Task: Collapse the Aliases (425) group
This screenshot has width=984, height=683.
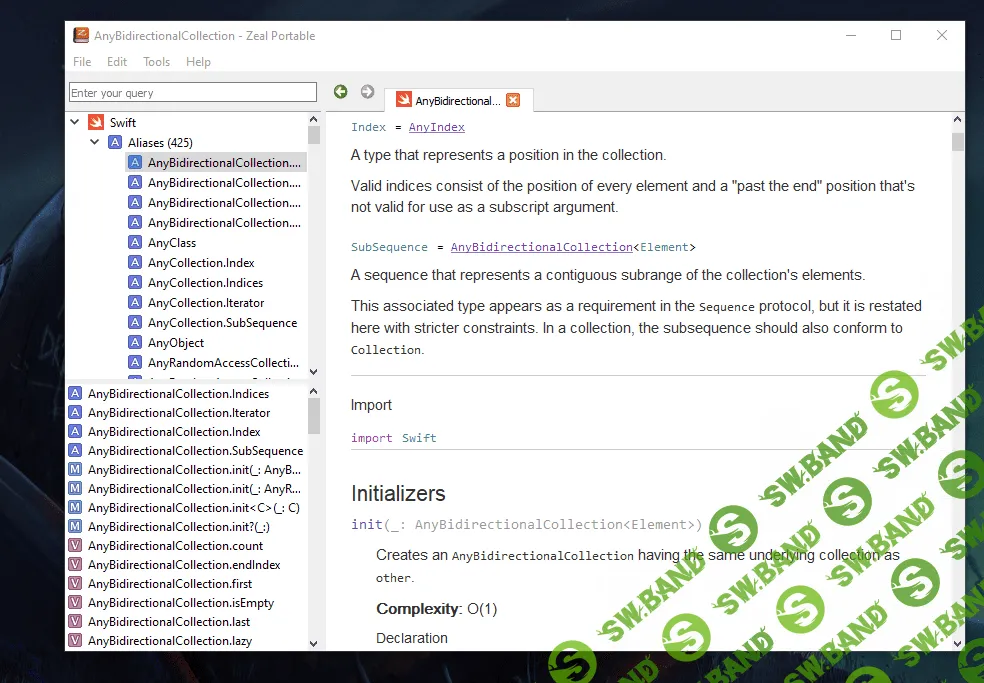Action: 95,143
